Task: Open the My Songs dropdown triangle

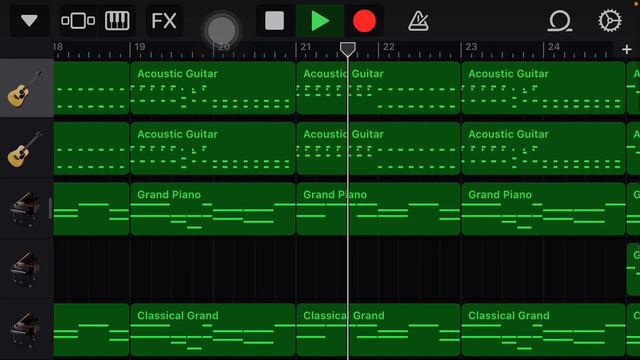Action: click(x=29, y=20)
